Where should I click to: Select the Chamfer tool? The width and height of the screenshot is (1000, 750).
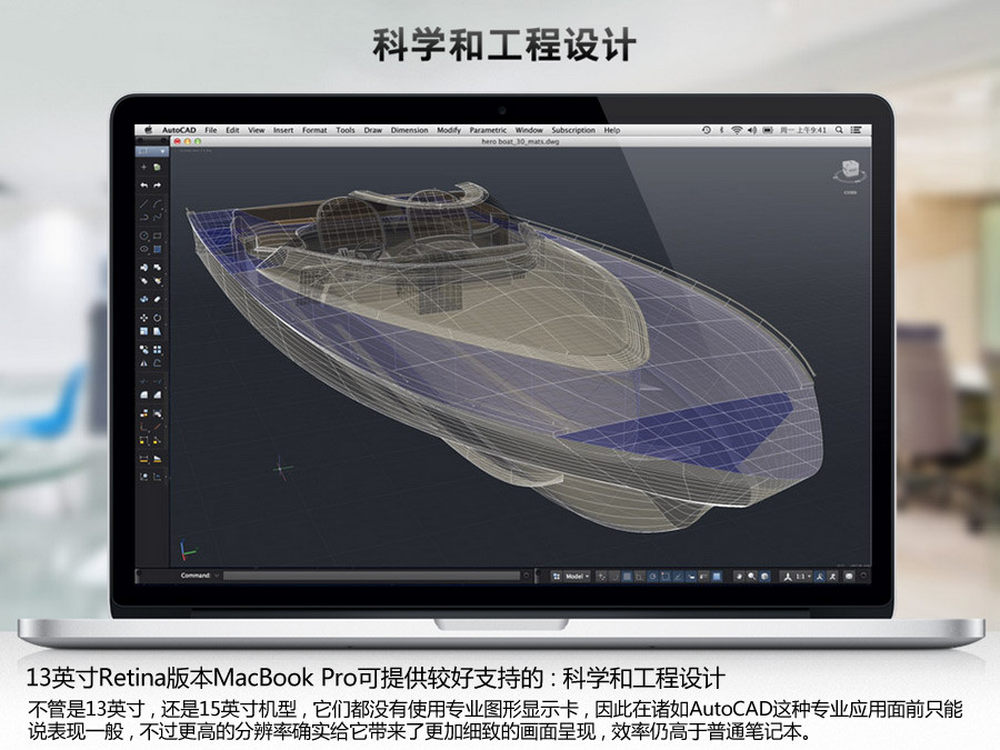click(x=157, y=395)
